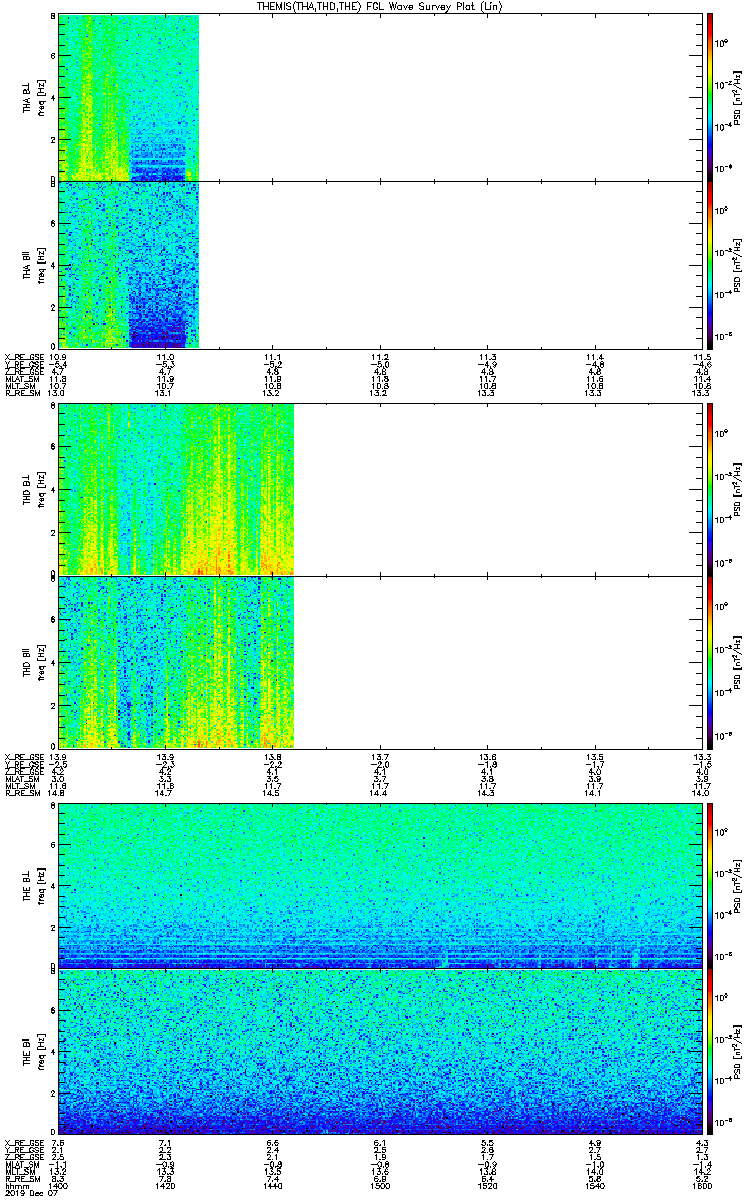This screenshot has width=750, height=1200.
Task: Click the THA BII PSD color bar
Action: pyautogui.click(x=711, y=264)
